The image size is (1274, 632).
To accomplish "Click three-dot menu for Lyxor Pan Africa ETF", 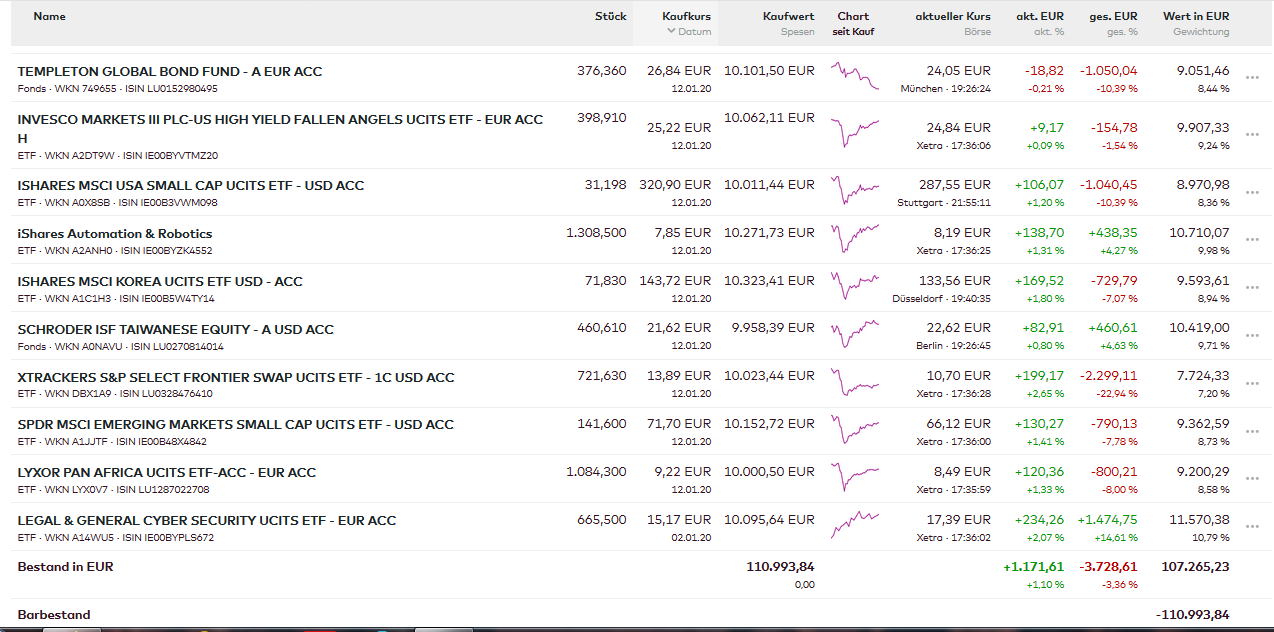I will pos(1252,479).
